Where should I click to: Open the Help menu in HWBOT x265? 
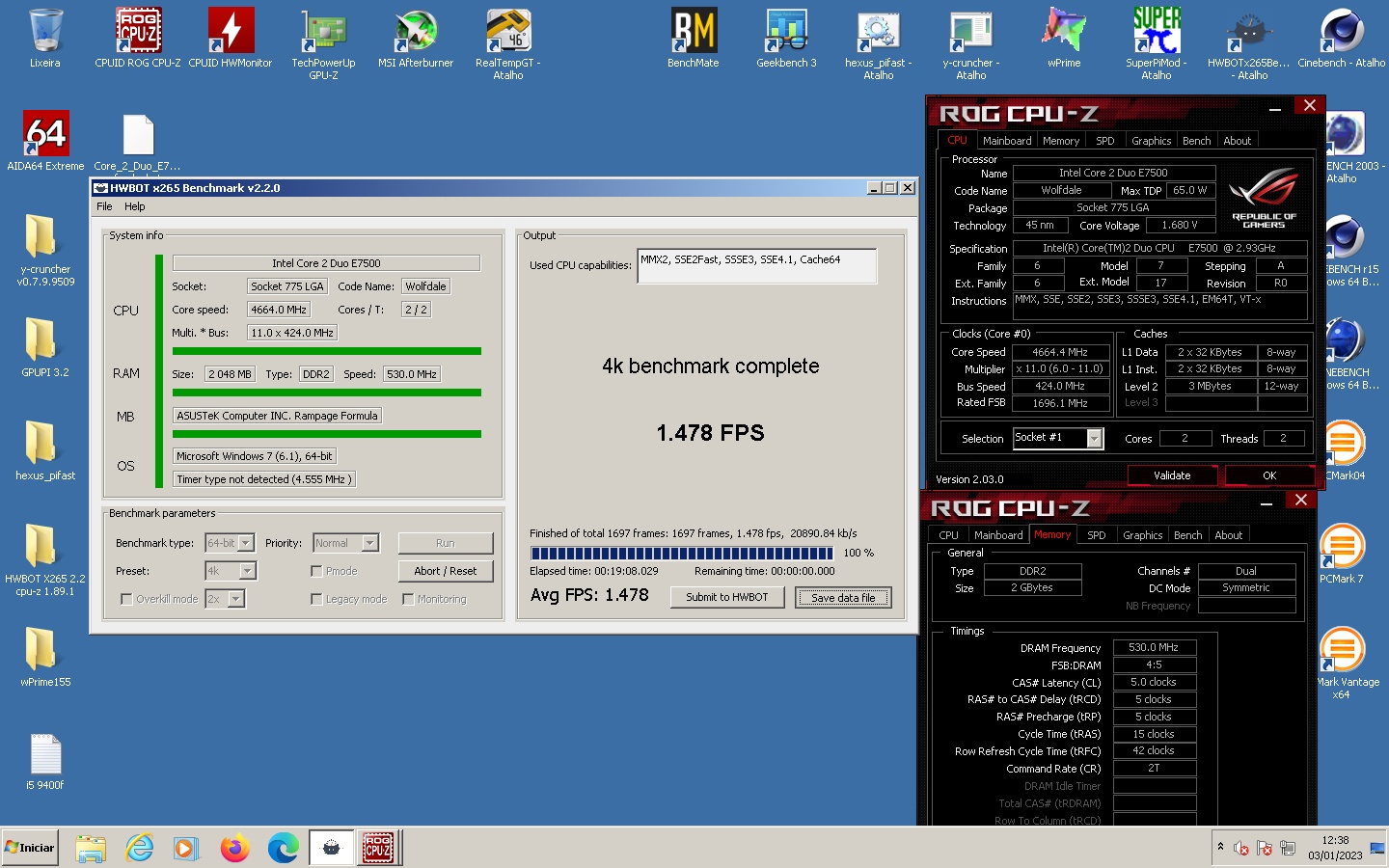tap(135, 206)
